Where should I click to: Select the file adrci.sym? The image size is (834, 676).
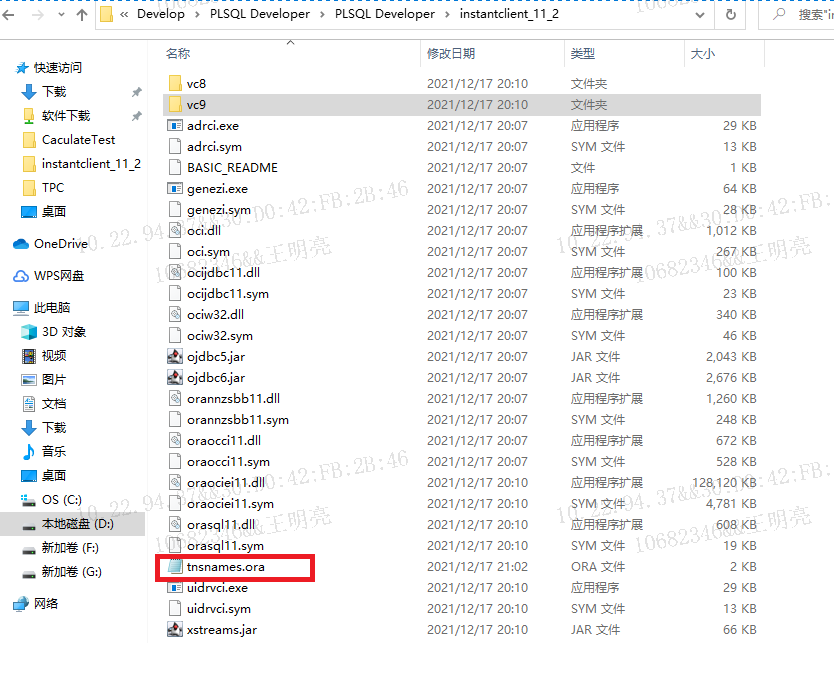[214, 146]
